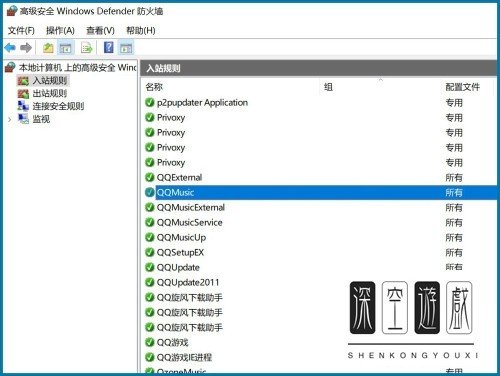Screen dimensions: 500x376
Task: Select the QQMusicUp rule
Action: 181,237
